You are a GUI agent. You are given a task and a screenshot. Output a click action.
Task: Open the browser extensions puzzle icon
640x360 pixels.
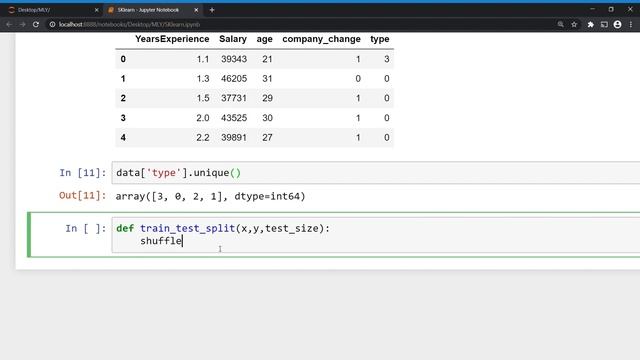click(x=591, y=24)
